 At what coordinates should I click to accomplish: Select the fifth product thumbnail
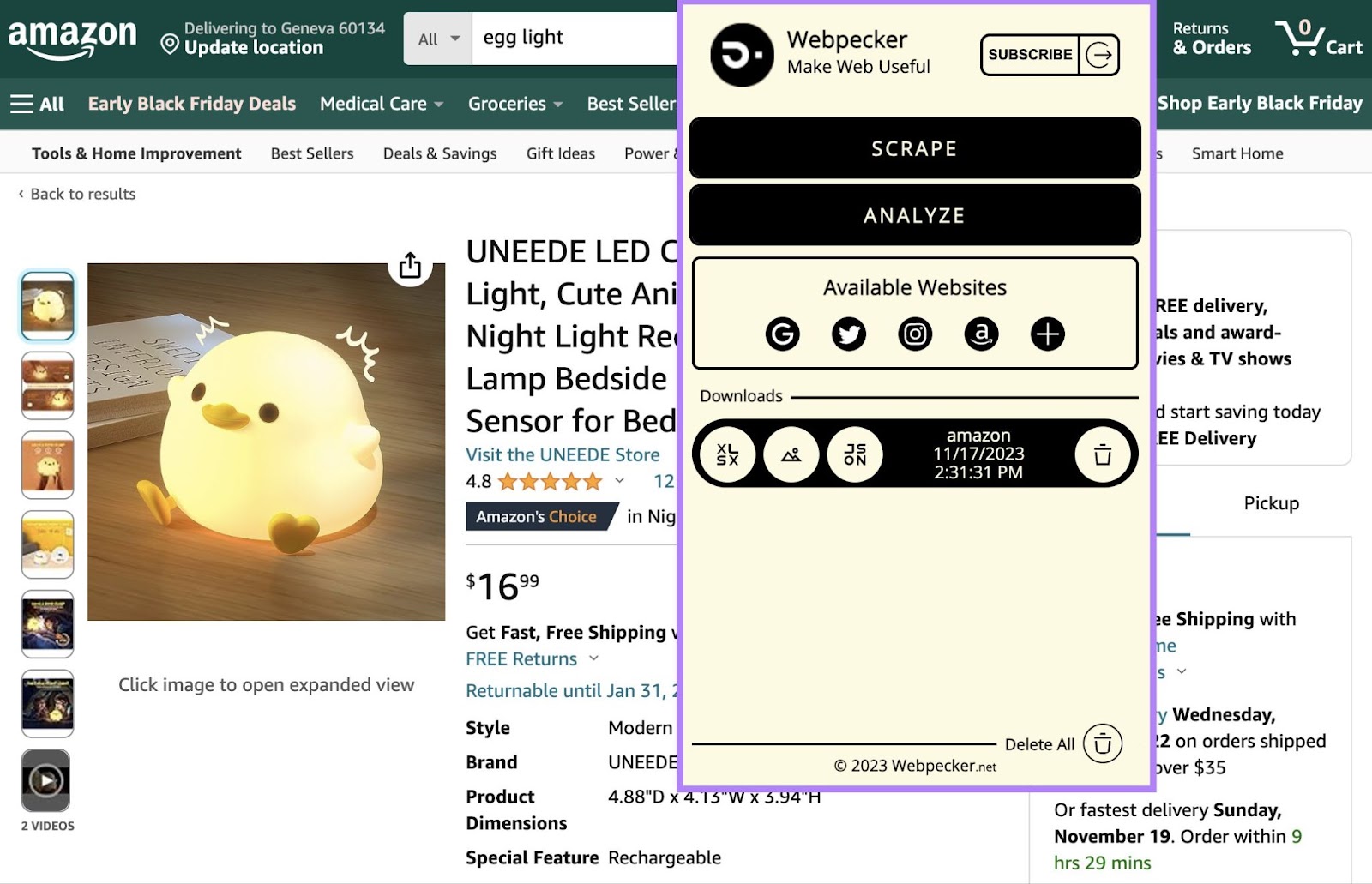[47, 624]
